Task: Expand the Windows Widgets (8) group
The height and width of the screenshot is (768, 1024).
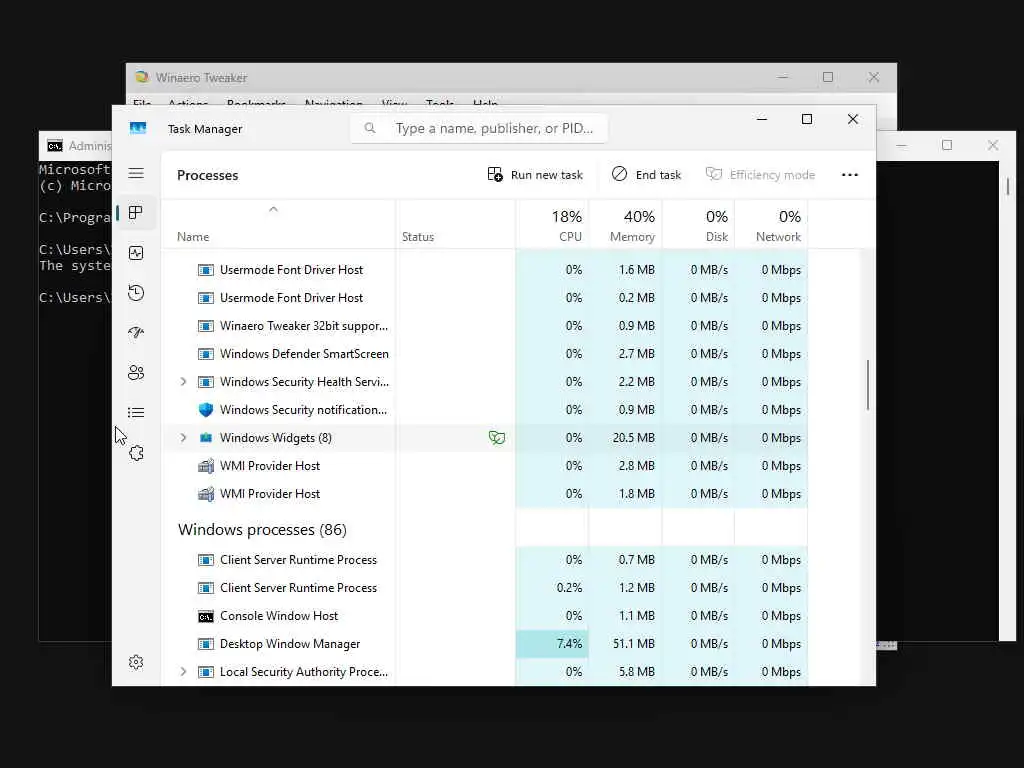Action: 184,438
